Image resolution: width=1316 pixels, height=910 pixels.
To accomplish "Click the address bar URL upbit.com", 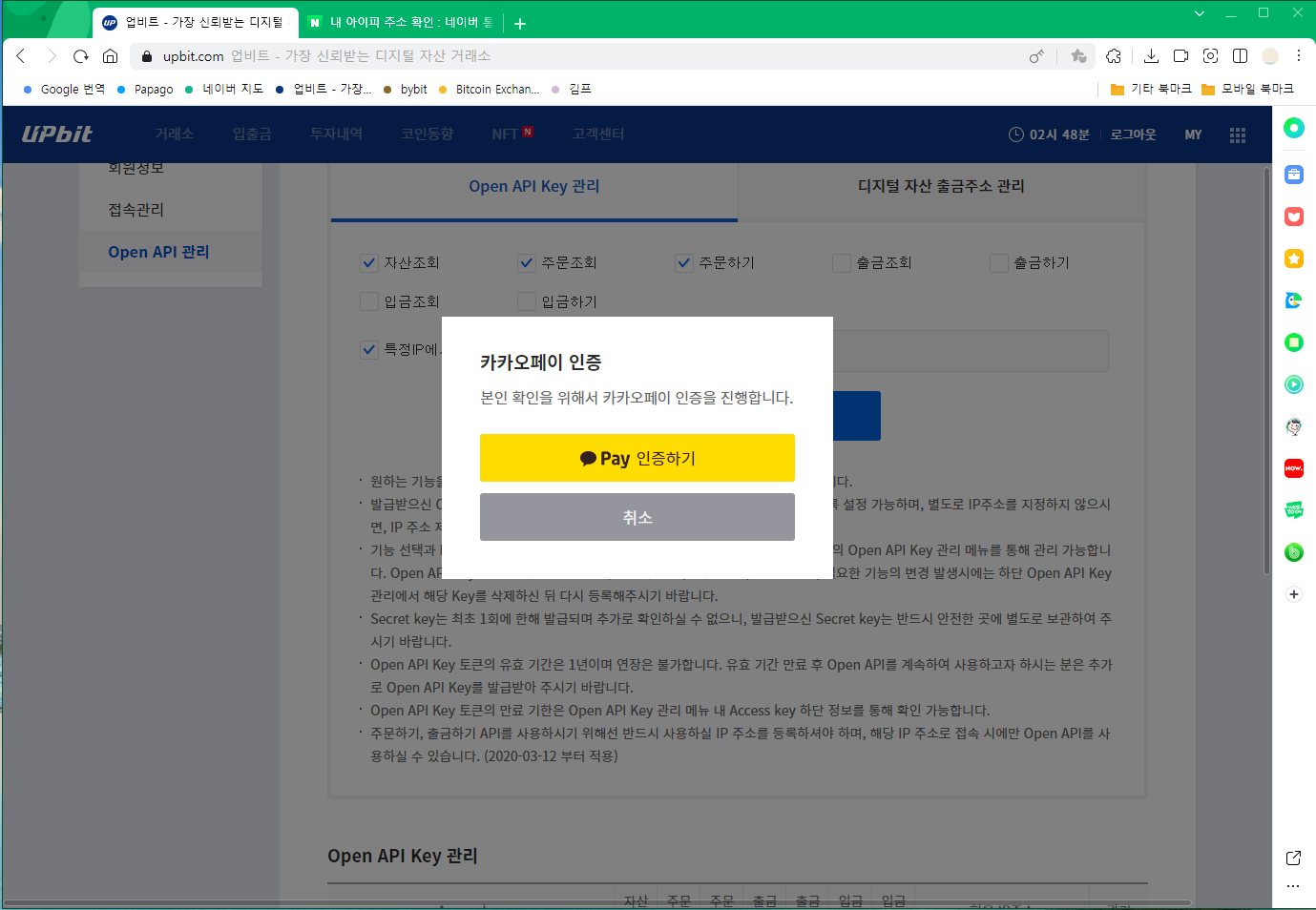I will click(x=194, y=56).
